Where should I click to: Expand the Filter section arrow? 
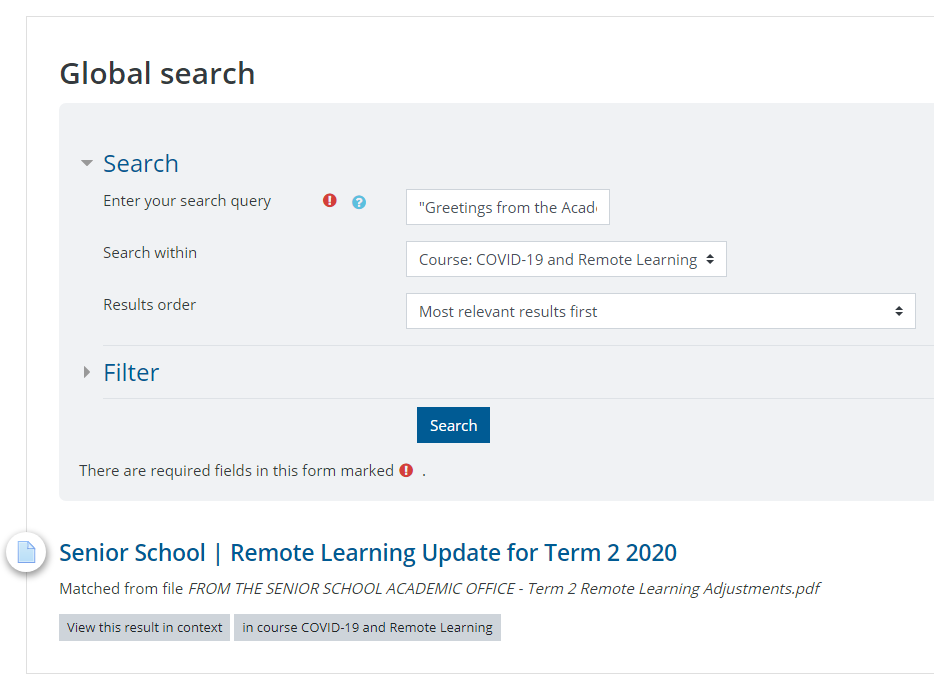(x=87, y=372)
